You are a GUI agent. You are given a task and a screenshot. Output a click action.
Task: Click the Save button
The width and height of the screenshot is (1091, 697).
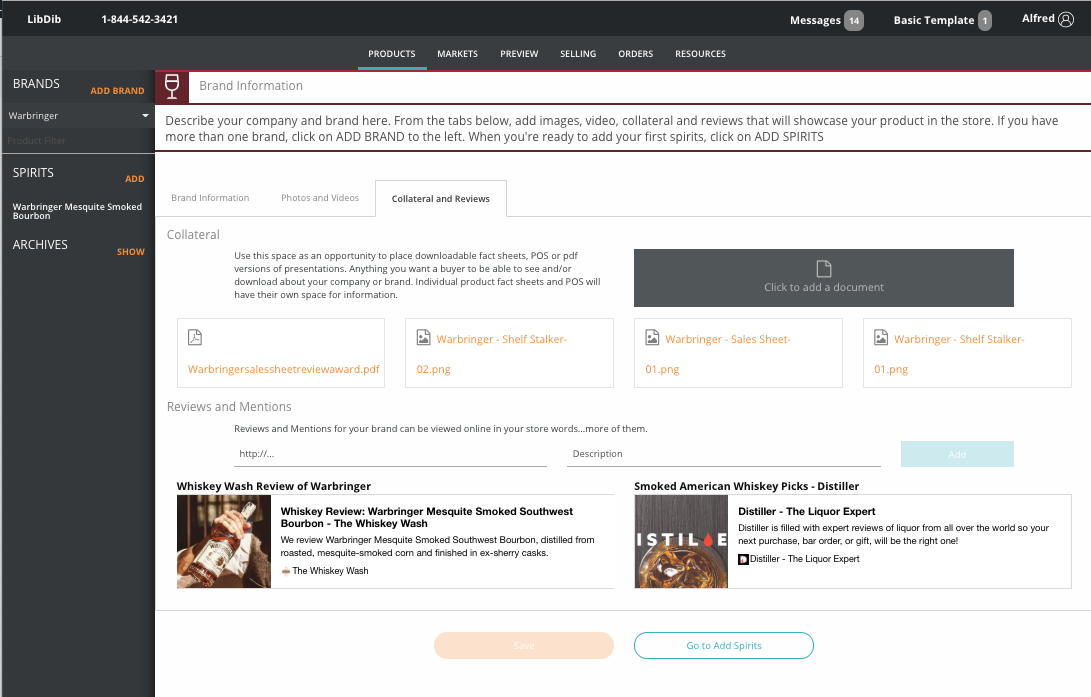click(524, 646)
